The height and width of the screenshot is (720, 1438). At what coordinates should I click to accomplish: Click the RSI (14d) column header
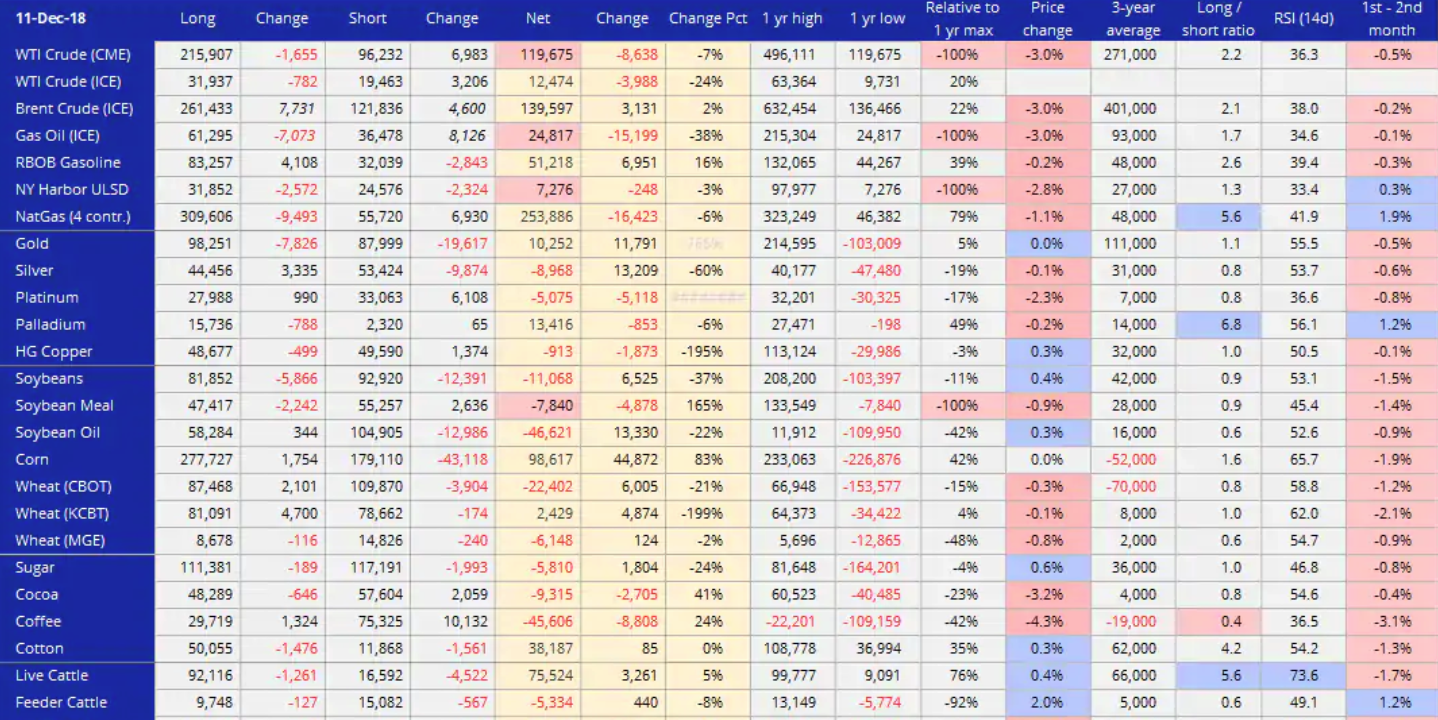1304,18
